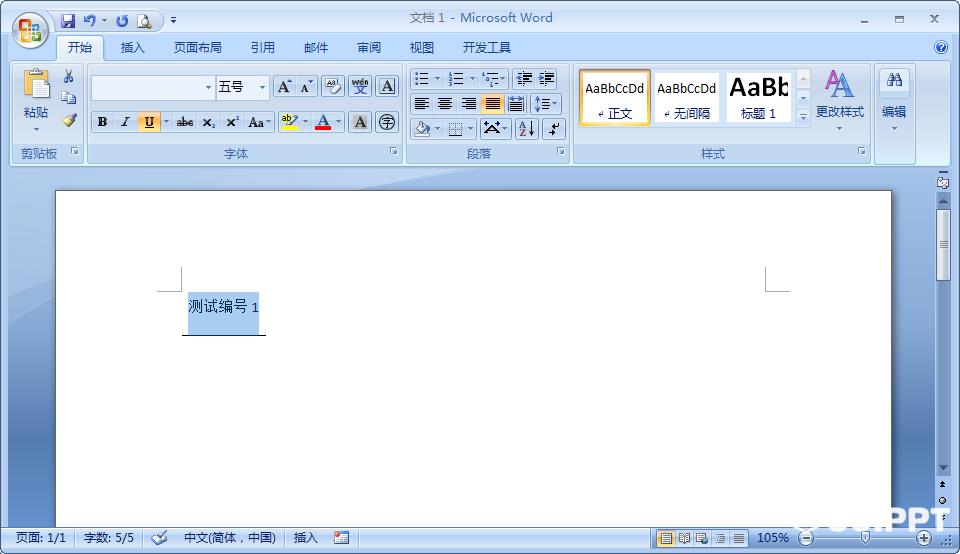Sort text with the A-Z icon
This screenshot has height=554, width=960.
pos(527,129)
